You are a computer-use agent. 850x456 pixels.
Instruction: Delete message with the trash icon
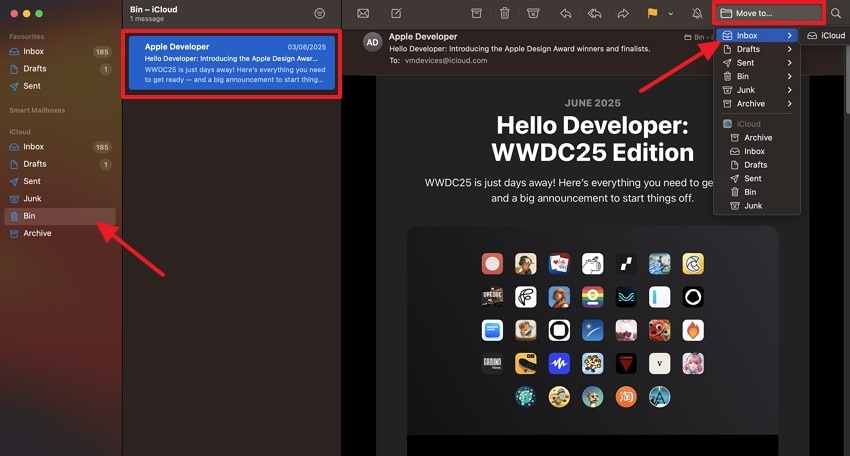pos(505,14)
